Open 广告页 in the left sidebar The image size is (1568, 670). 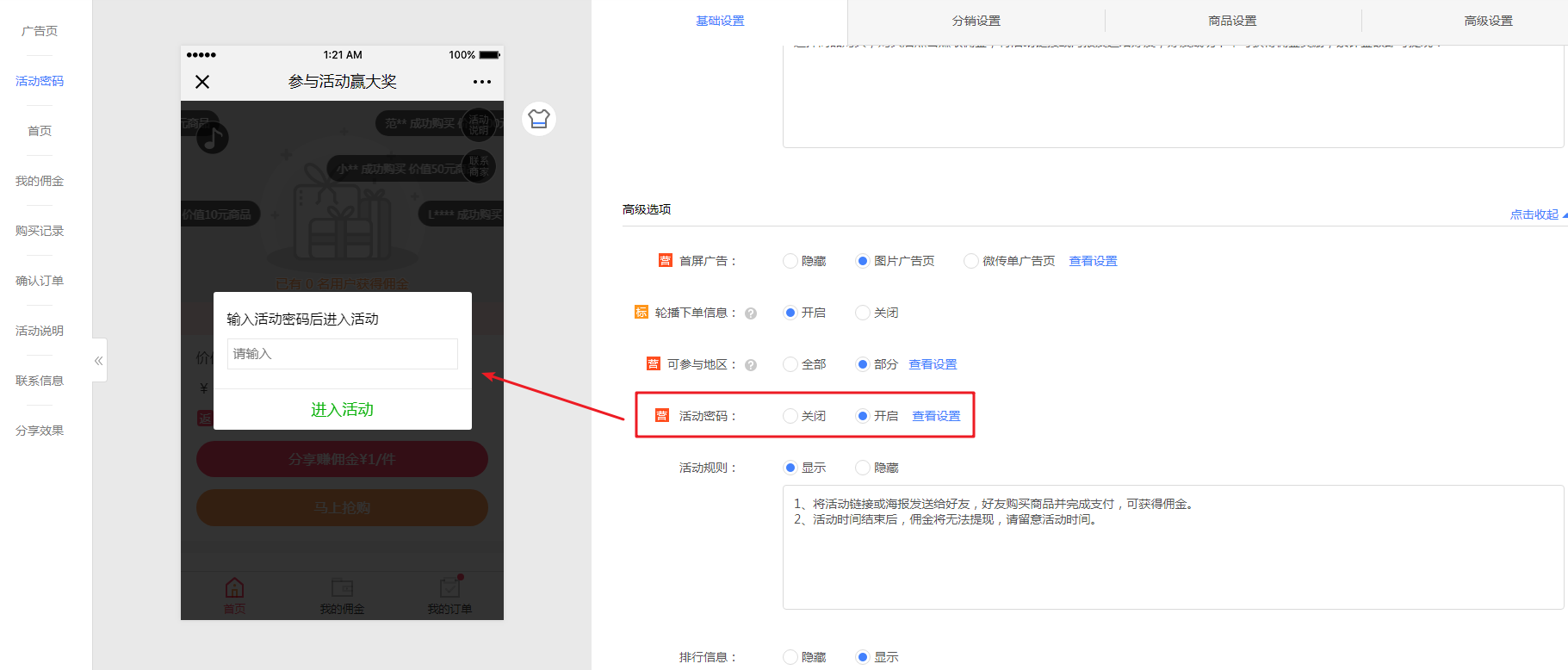[x=40, y=31]
